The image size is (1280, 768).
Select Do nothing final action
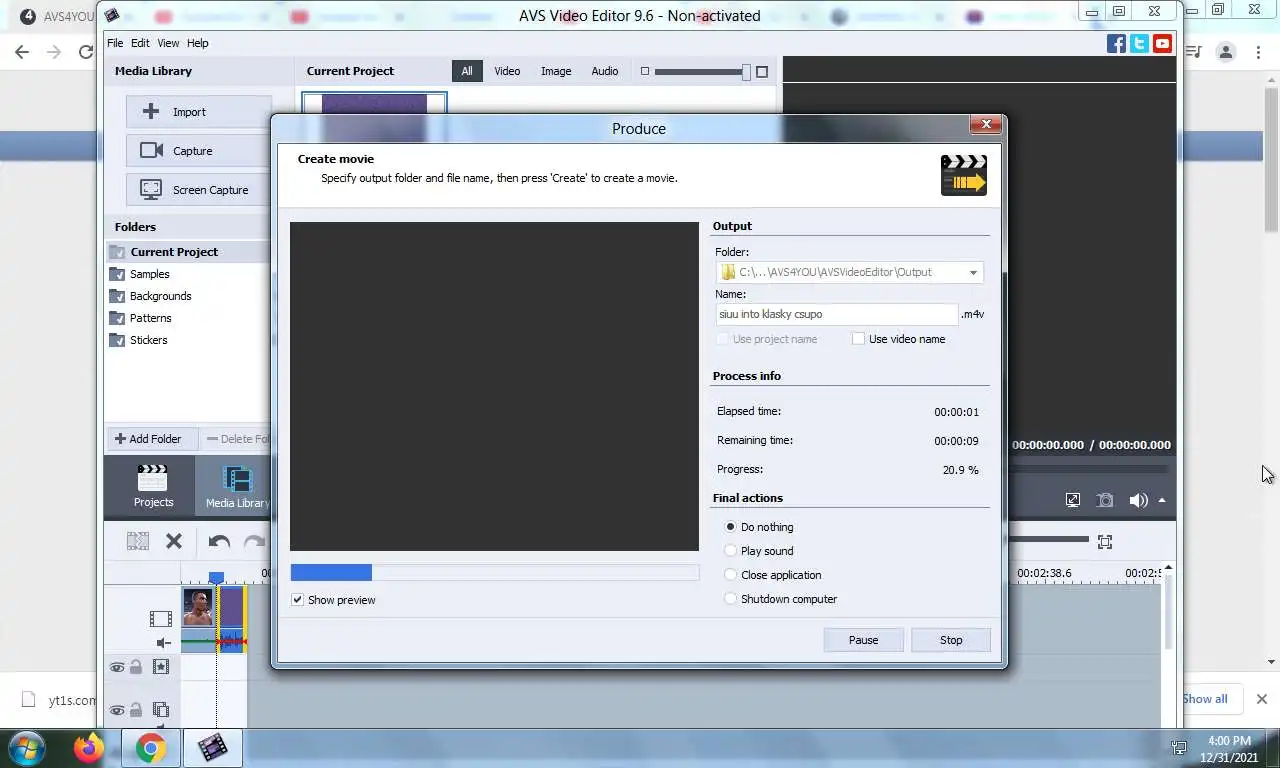click(x=730, y=527)
